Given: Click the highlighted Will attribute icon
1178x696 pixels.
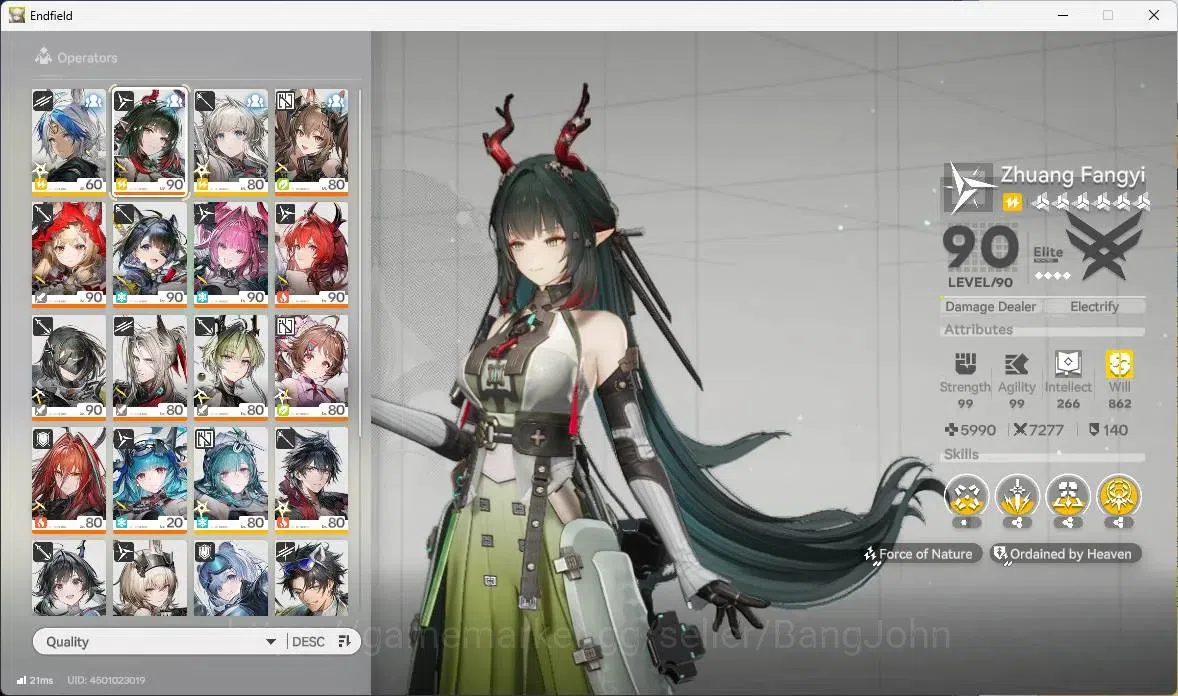Looking at the screenshot, I should pyautogui.click(x=1119, y=364).
